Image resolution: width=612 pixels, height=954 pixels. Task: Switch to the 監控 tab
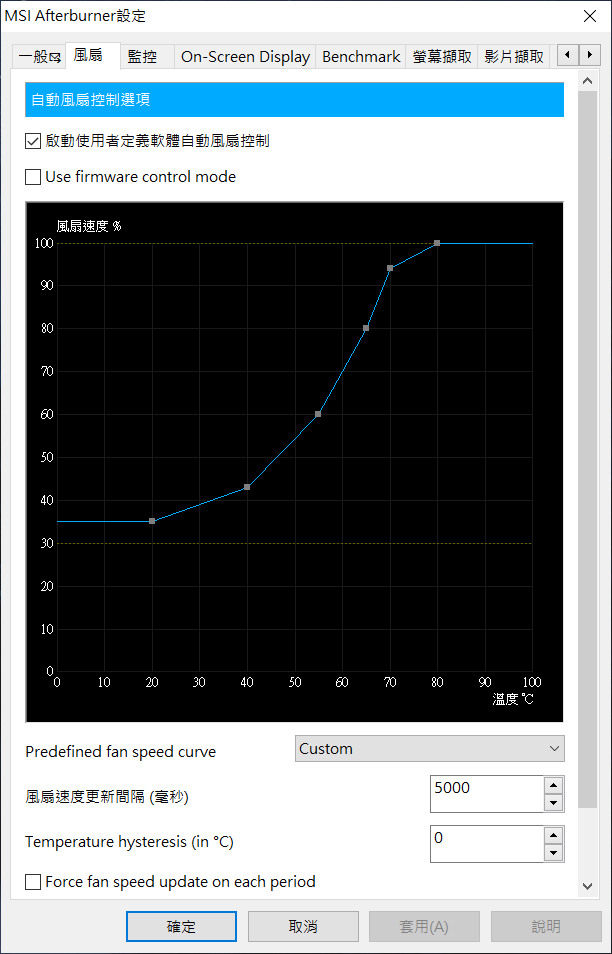click(147, 57)
